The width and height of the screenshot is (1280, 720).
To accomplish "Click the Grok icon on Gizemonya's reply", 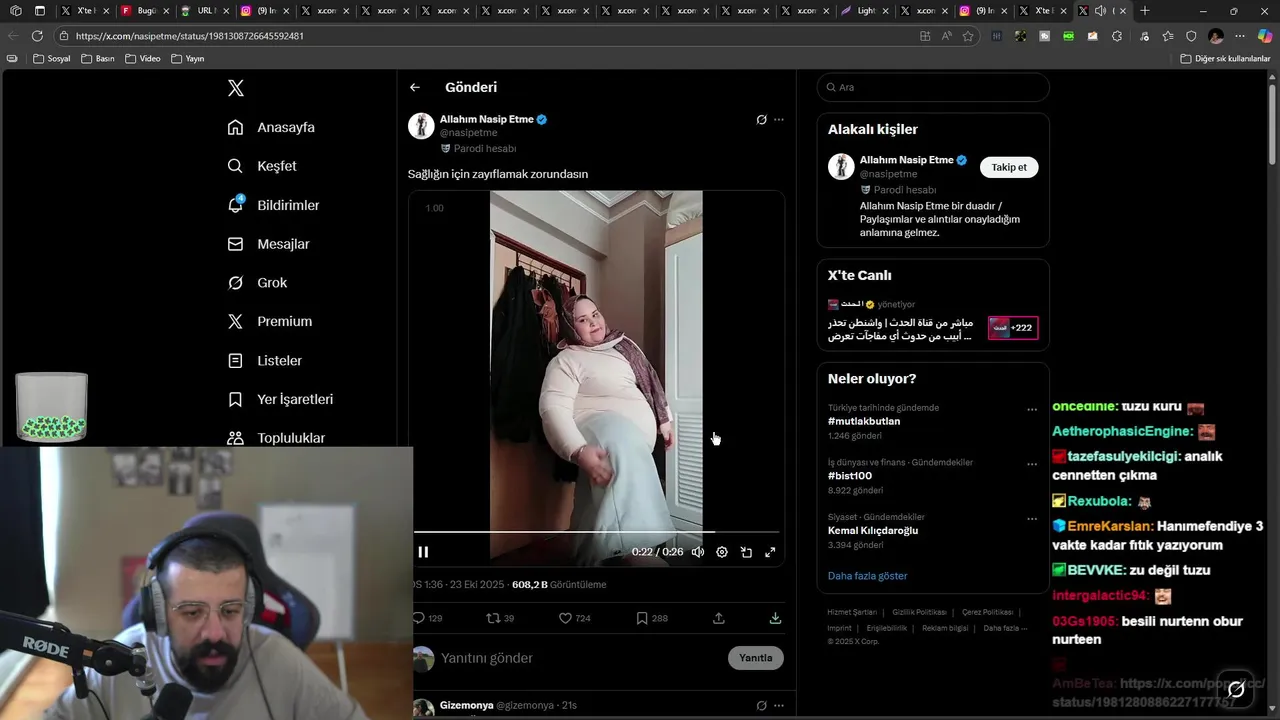I will pyautogui.click(x=761, y=705).
